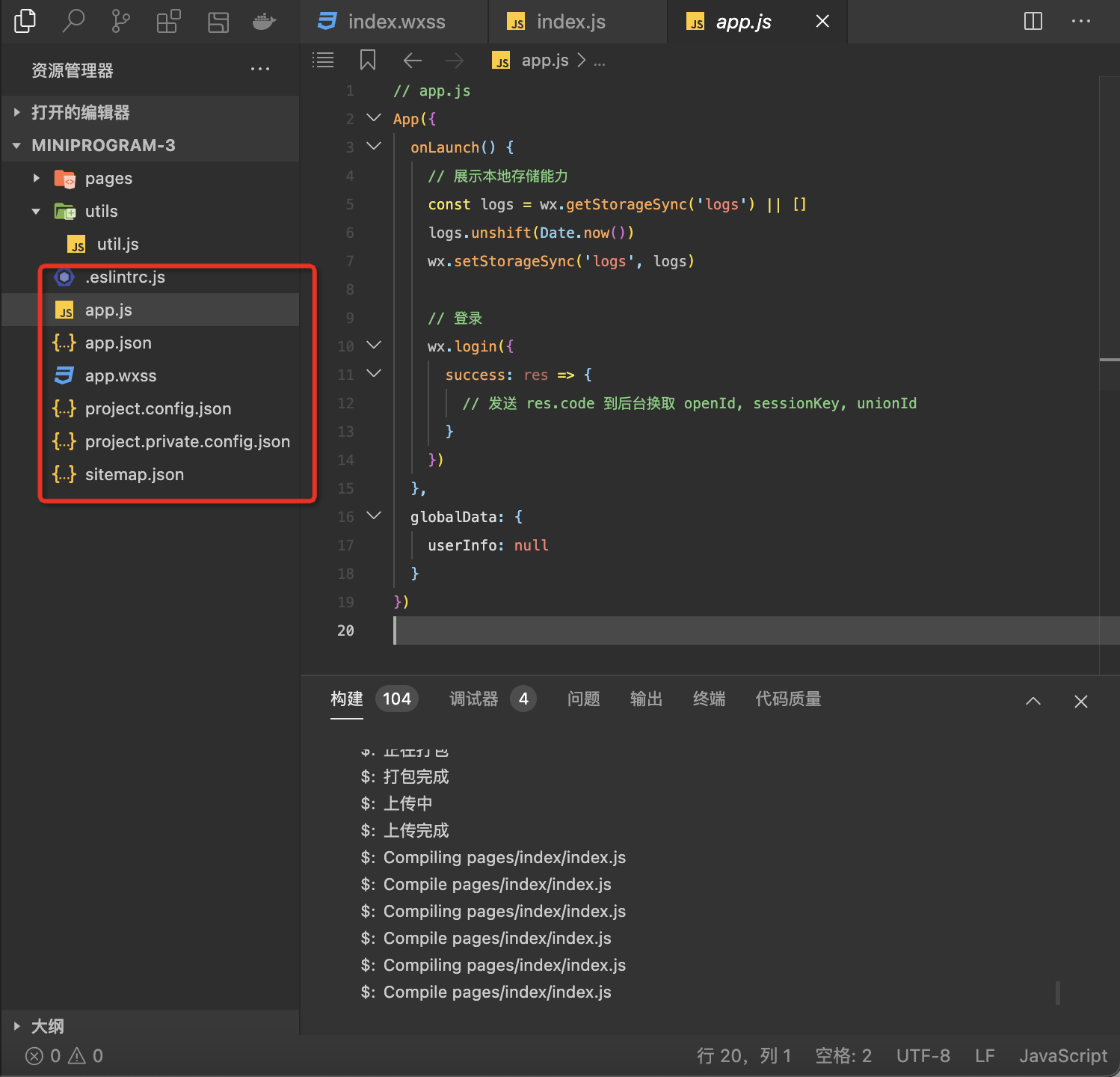Open project.private.config.json file
This screenshot has height=1077, width=1120.
point(150,441)
